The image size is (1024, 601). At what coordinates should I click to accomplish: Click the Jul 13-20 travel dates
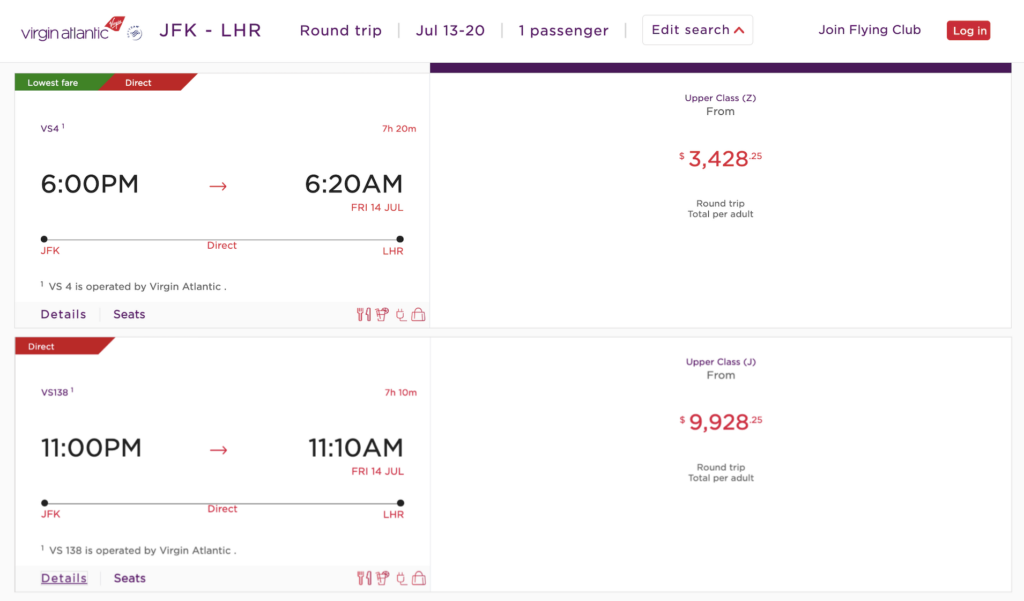(x=450, y=30)
